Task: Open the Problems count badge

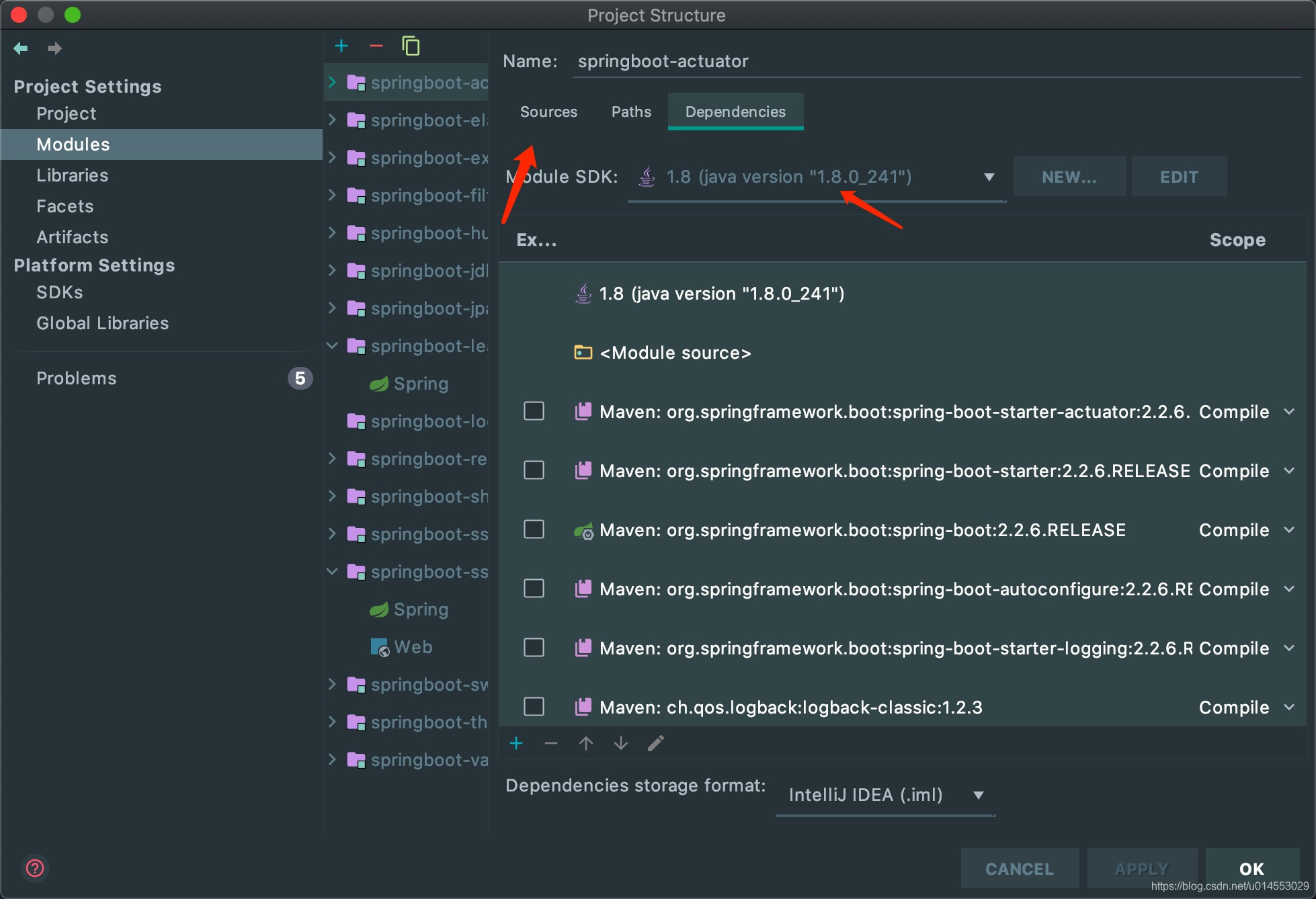Action: tap(300, 378)
